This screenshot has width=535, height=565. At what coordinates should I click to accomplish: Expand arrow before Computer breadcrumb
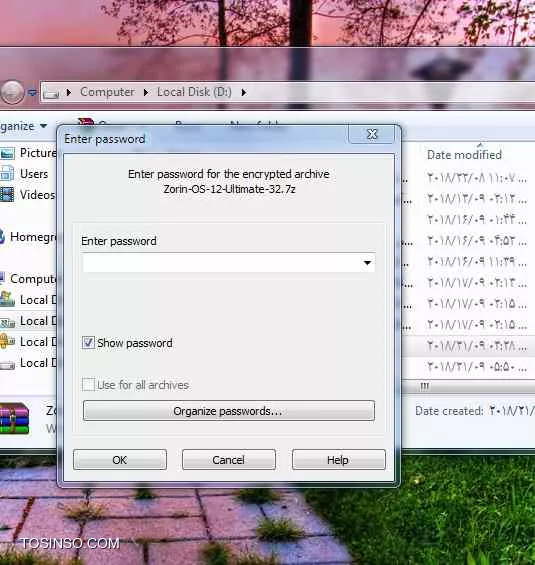[69, 93]
